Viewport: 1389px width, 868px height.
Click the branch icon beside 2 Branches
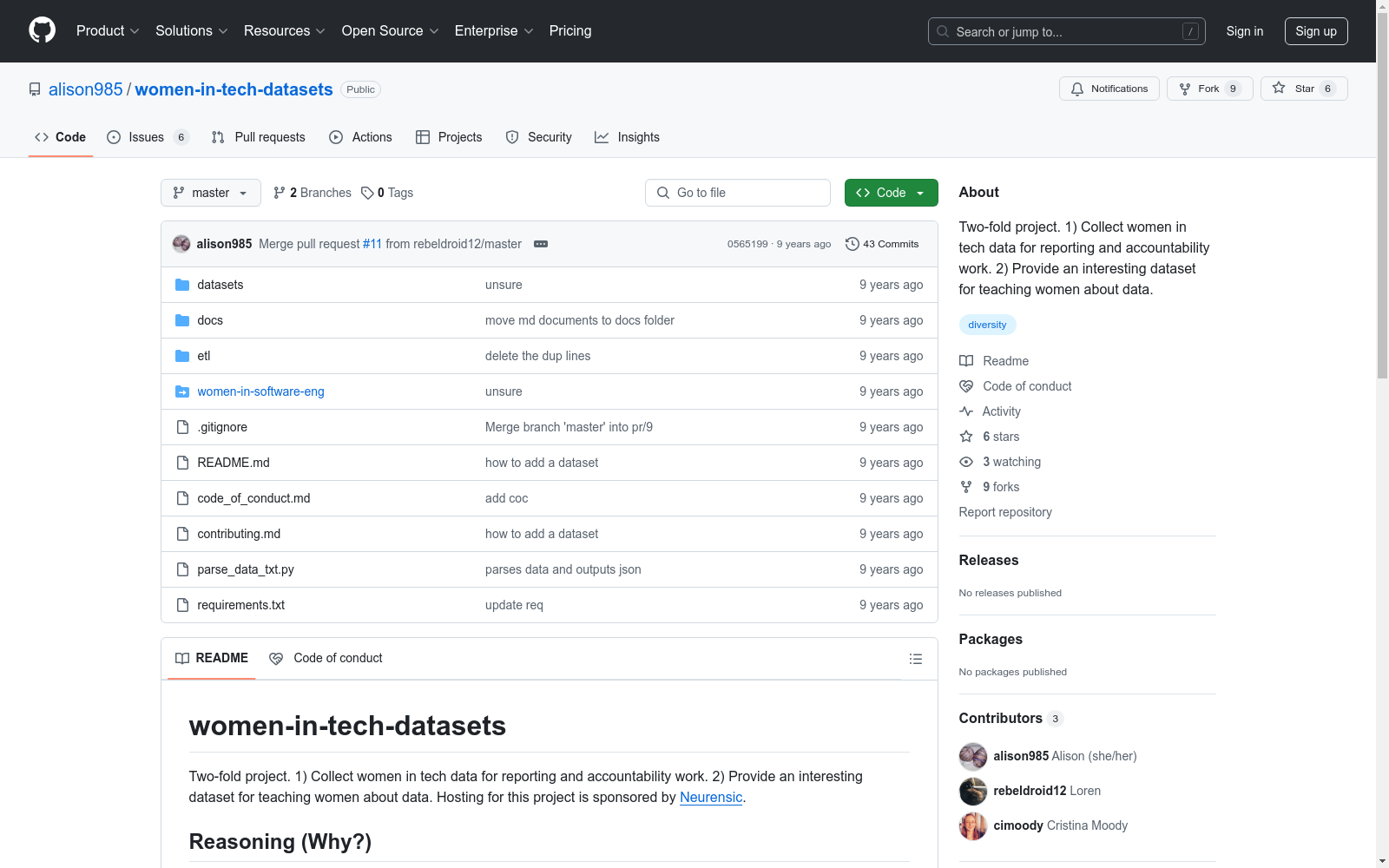coord(280,193)
